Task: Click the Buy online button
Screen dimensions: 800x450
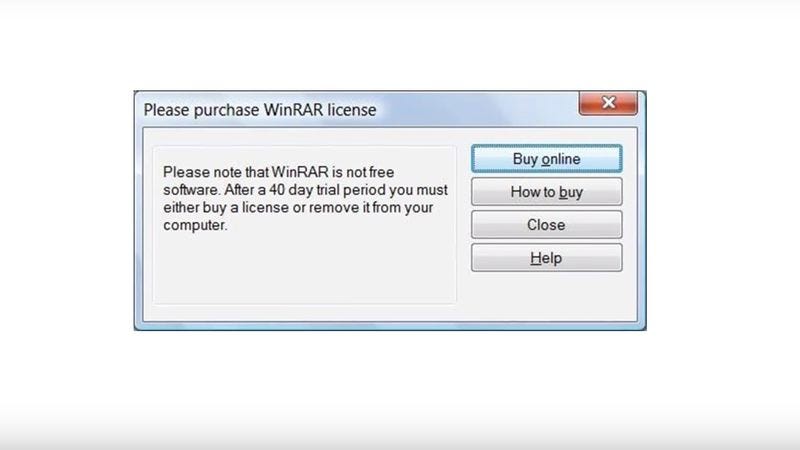Action: tap(546, 159)
